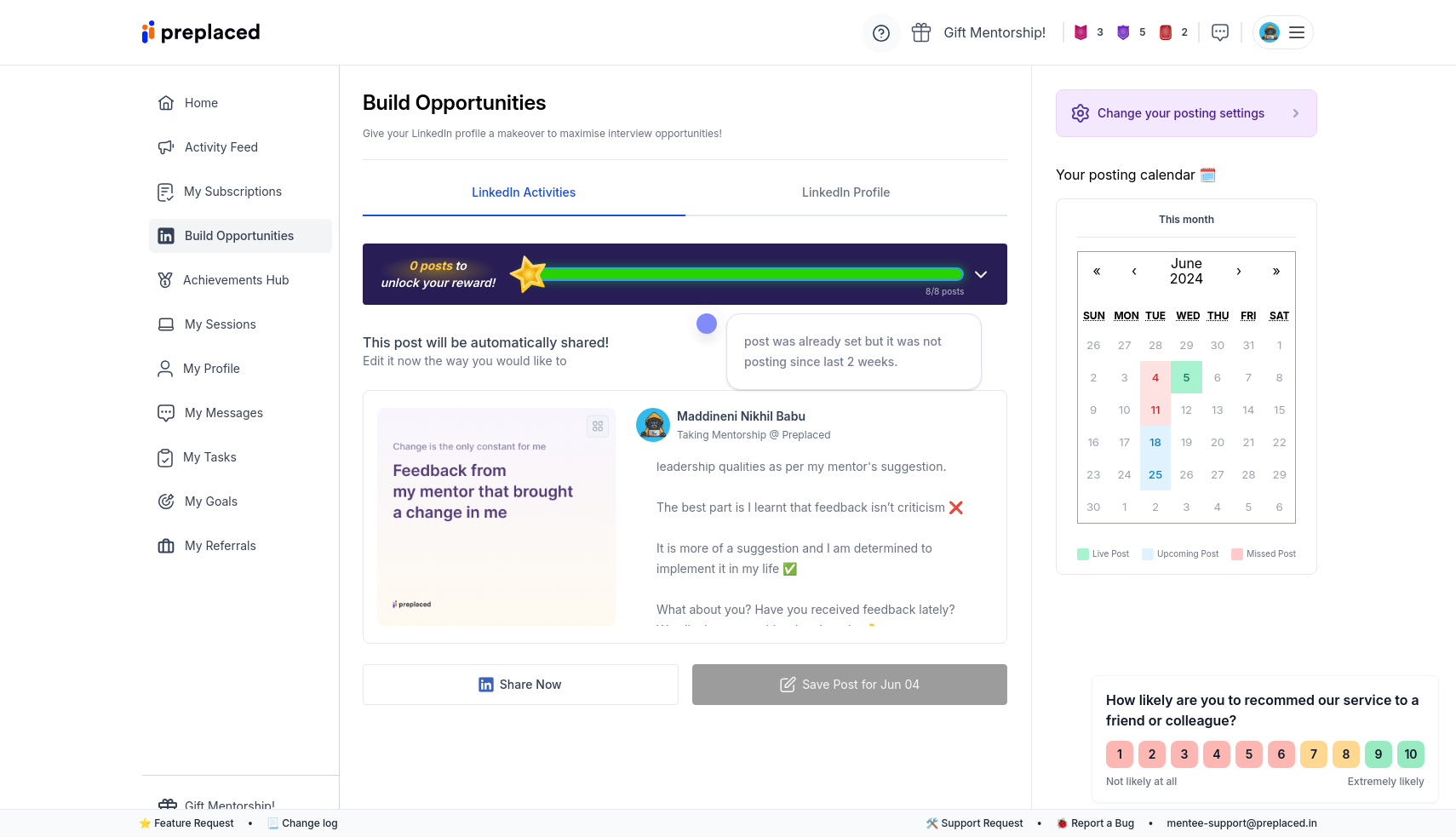Select rating 3 in recommendation survey
1456x837 pixels.
coord(1184,754)
